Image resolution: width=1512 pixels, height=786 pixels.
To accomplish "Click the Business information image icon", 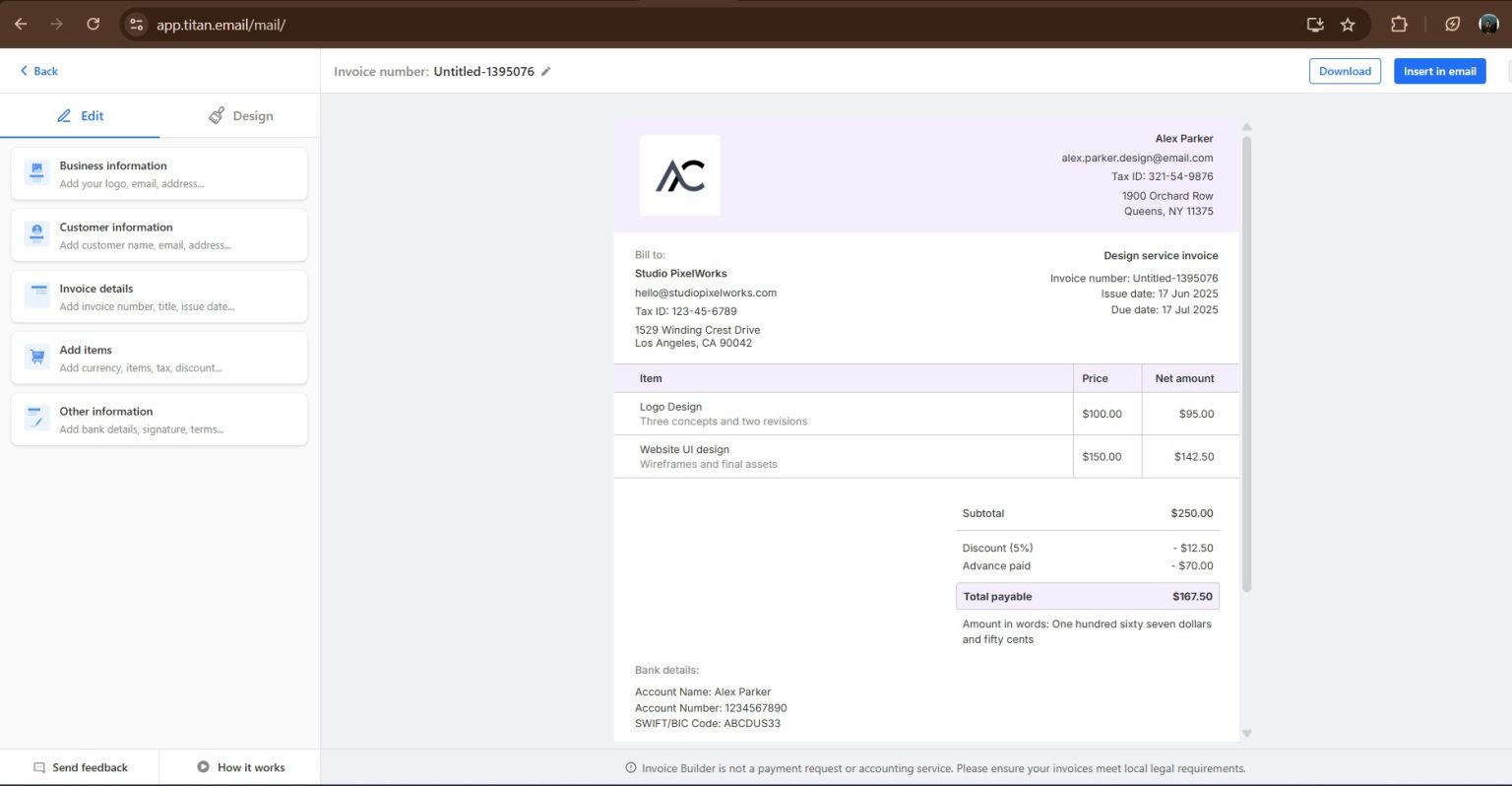I will 37,172.
